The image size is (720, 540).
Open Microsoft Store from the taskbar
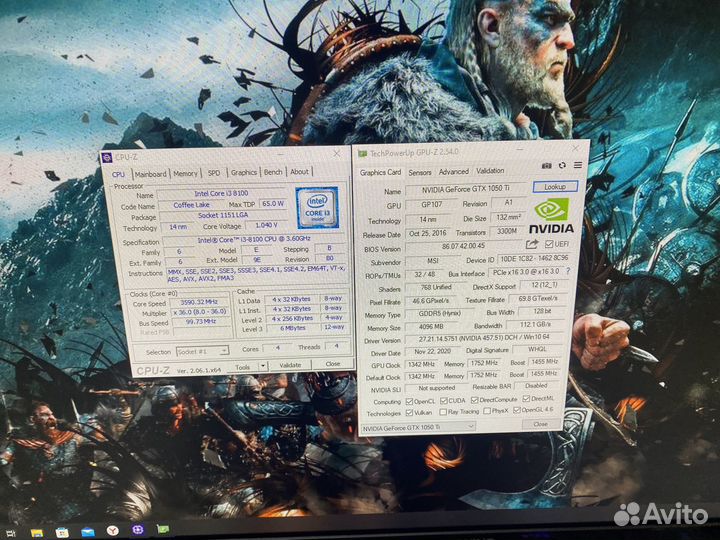tap(62, 533)
